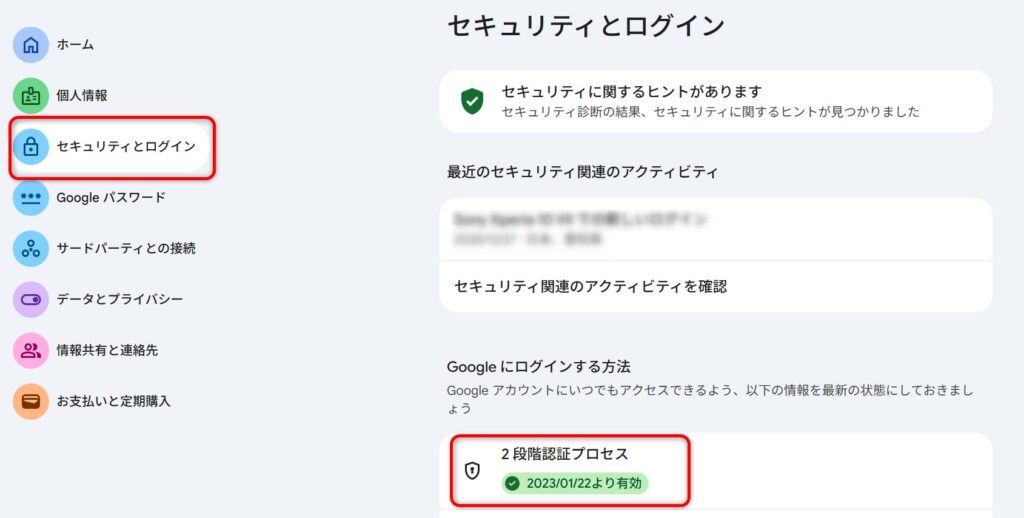Click the 情報共有と連絡先 people icon
This screenshot has height=518, width=1024.
[31, 350]
